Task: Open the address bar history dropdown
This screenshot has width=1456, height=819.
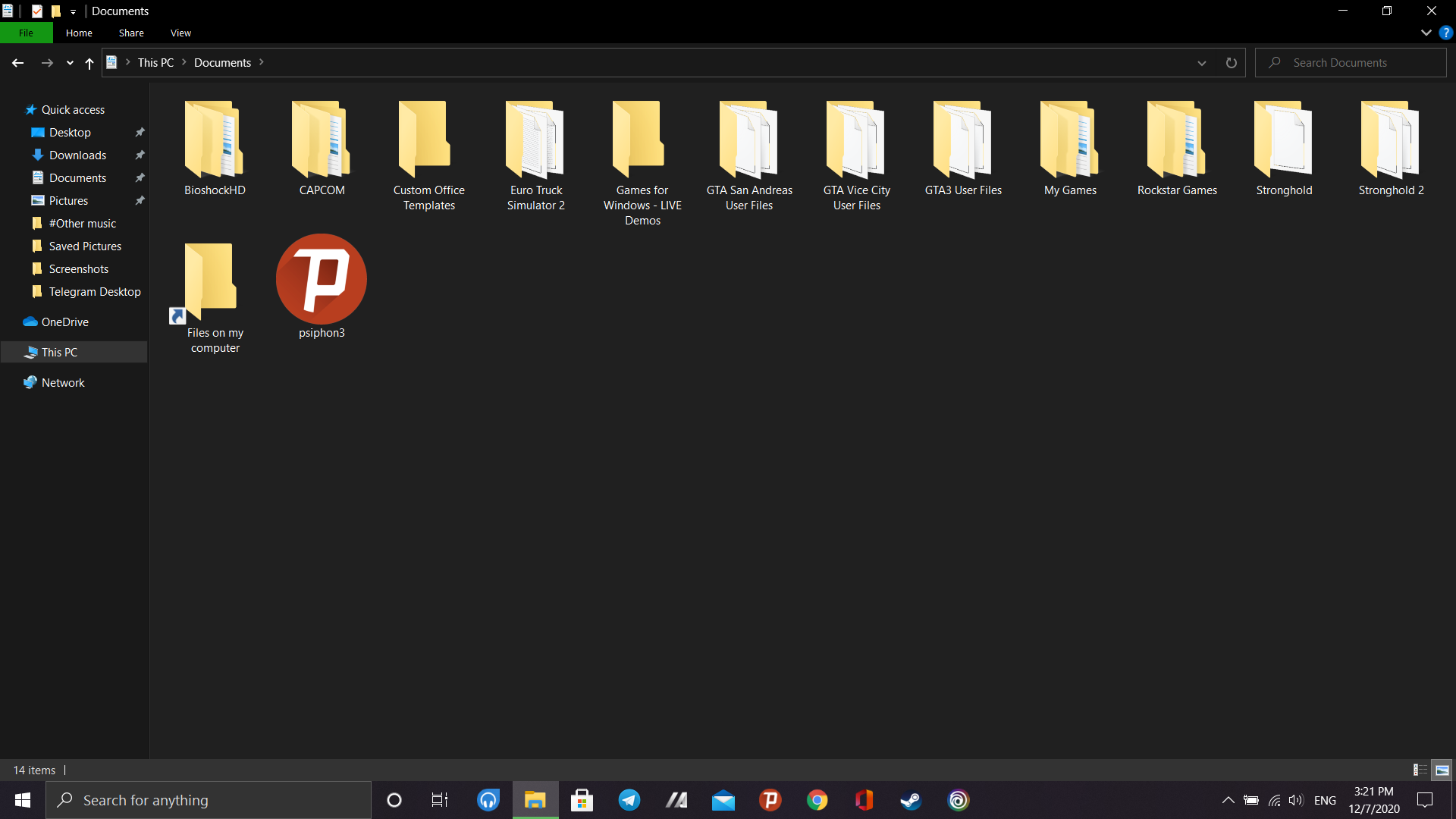Action: [x=1201, y=63]
